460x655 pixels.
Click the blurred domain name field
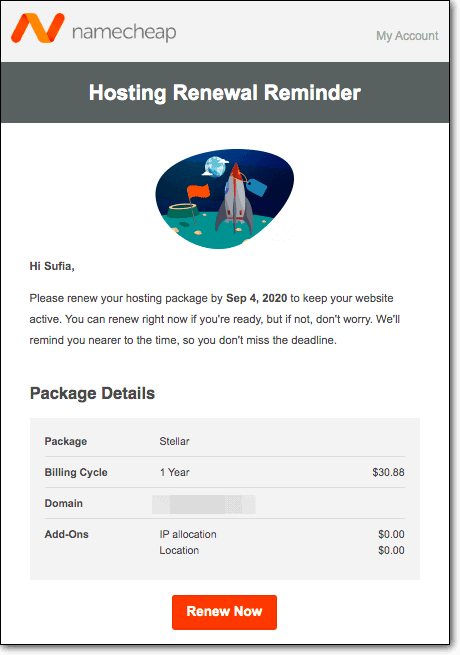coord(203,504)
